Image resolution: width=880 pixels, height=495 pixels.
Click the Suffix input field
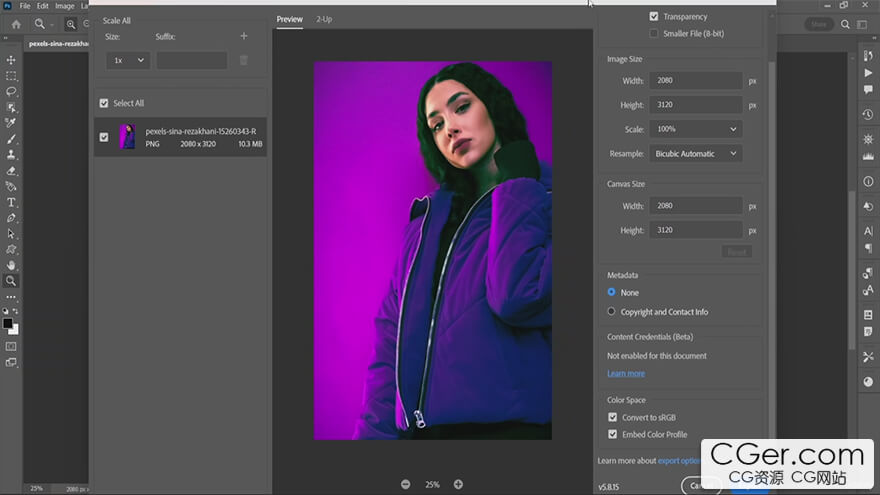coord(192,60)
